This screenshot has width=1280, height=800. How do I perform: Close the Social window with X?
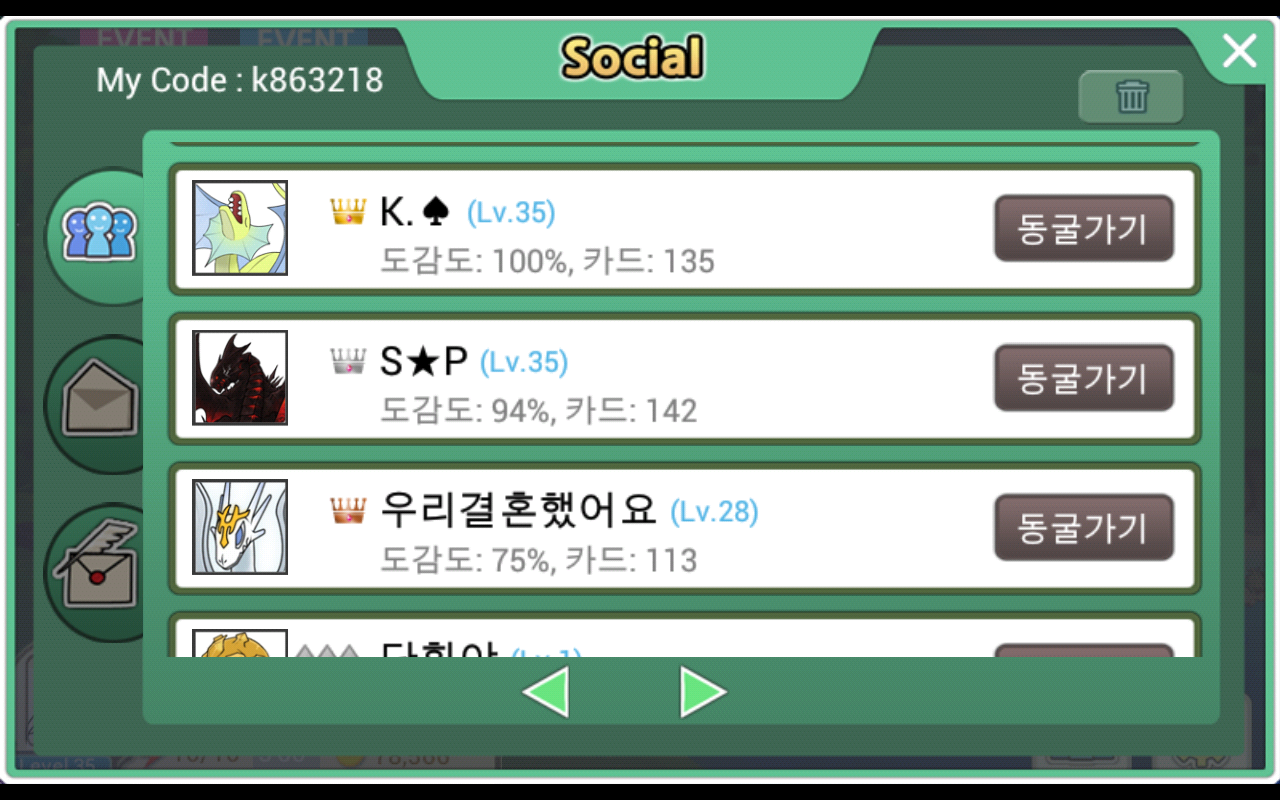point(1239,50)
